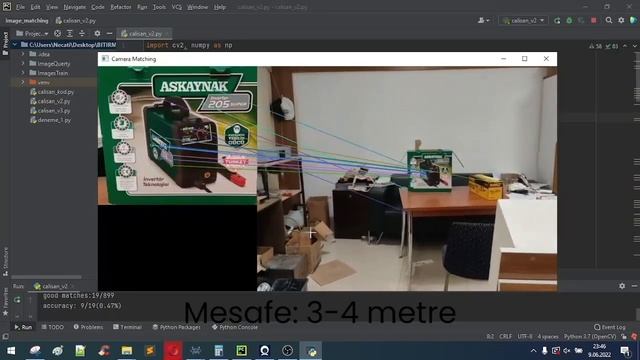Click the Project tool window side tab
The width and height of the screenshot is (640, 360).
click(x=5, y=44)
